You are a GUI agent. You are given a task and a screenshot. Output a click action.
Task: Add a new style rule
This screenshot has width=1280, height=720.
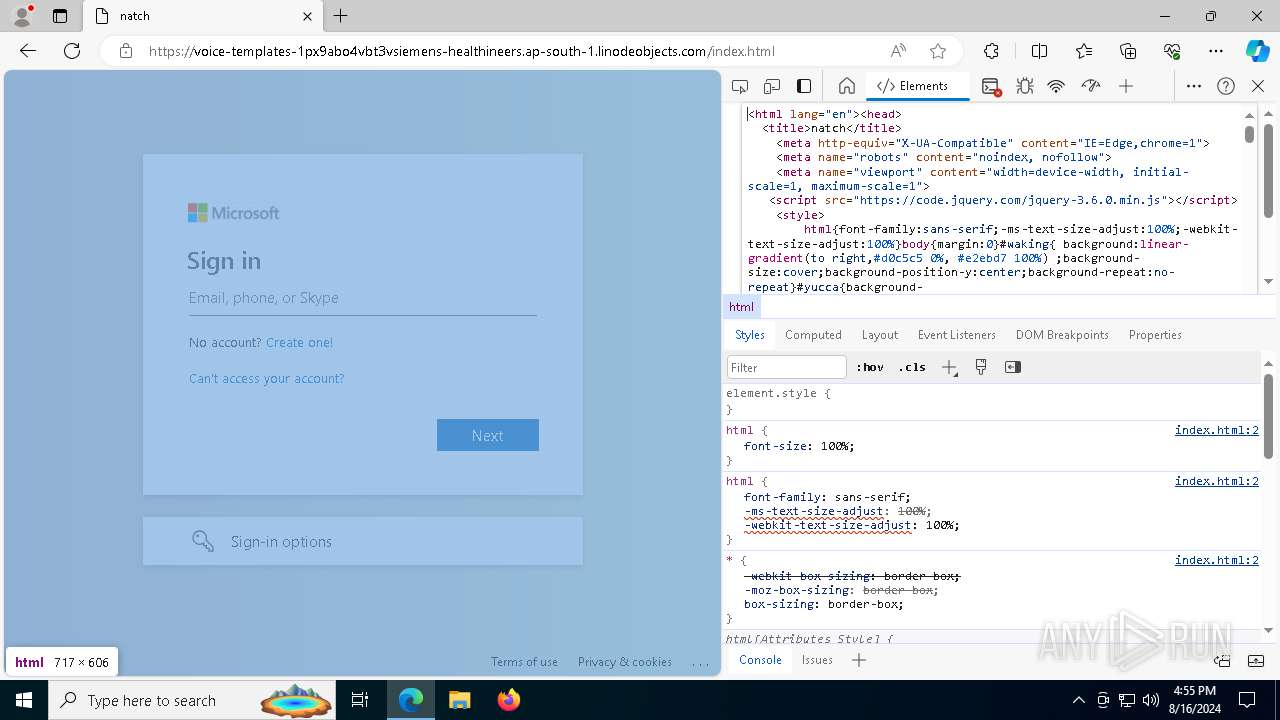[x=949, y=367]
